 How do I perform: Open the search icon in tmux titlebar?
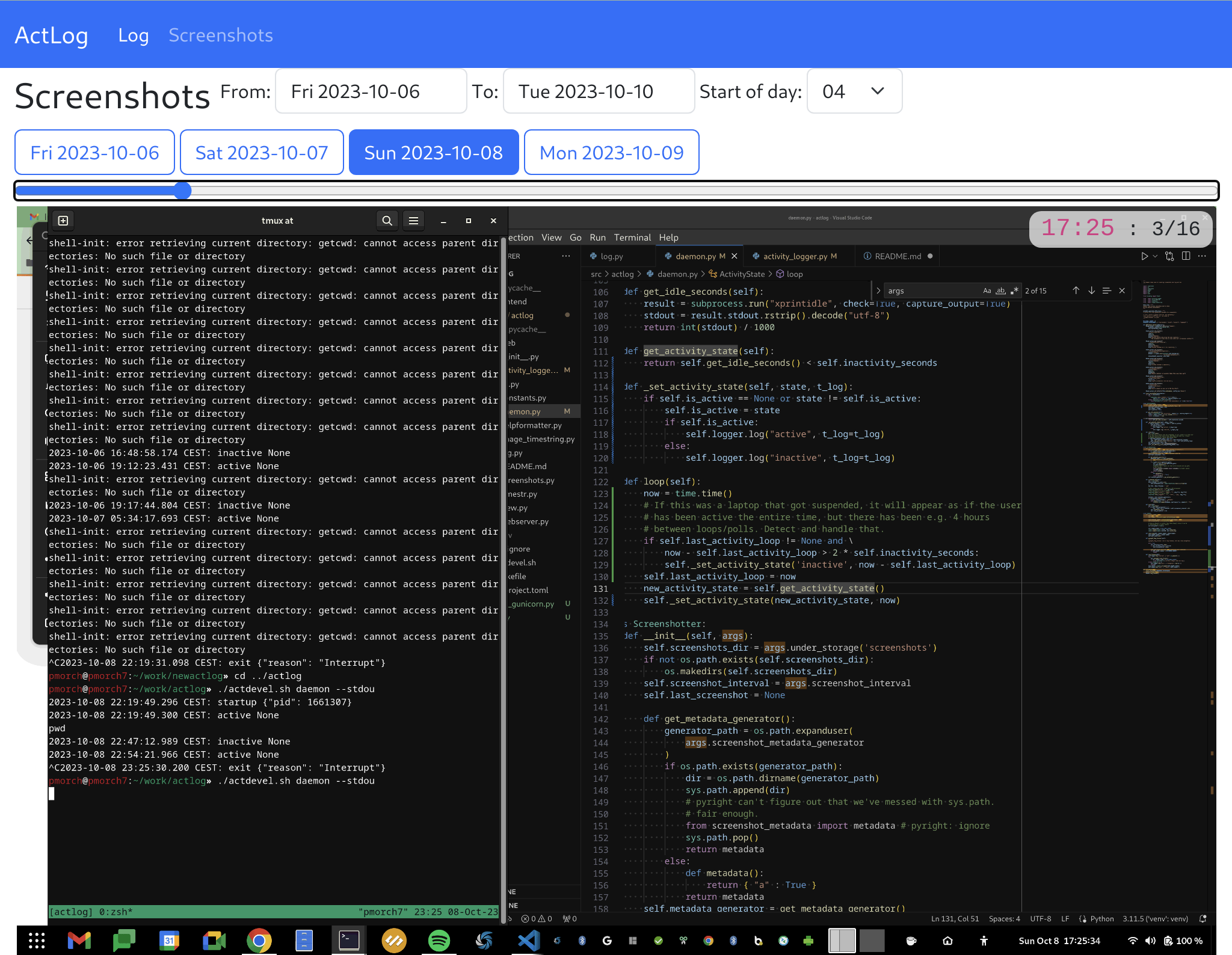387,220
